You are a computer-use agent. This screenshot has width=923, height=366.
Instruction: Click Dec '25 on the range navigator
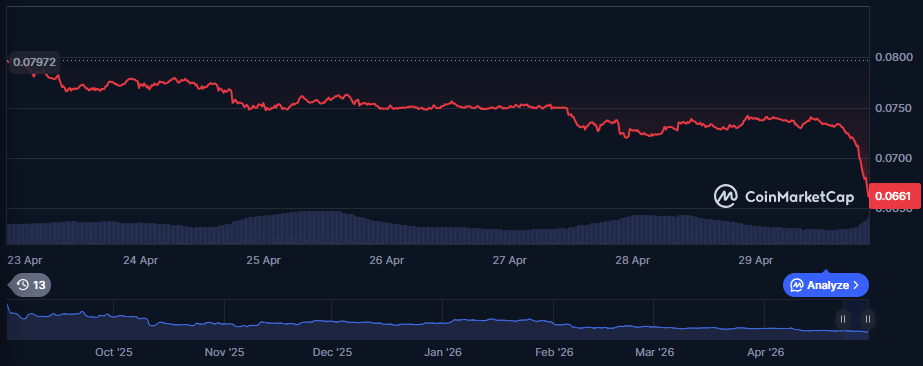(x=332, y=352)
